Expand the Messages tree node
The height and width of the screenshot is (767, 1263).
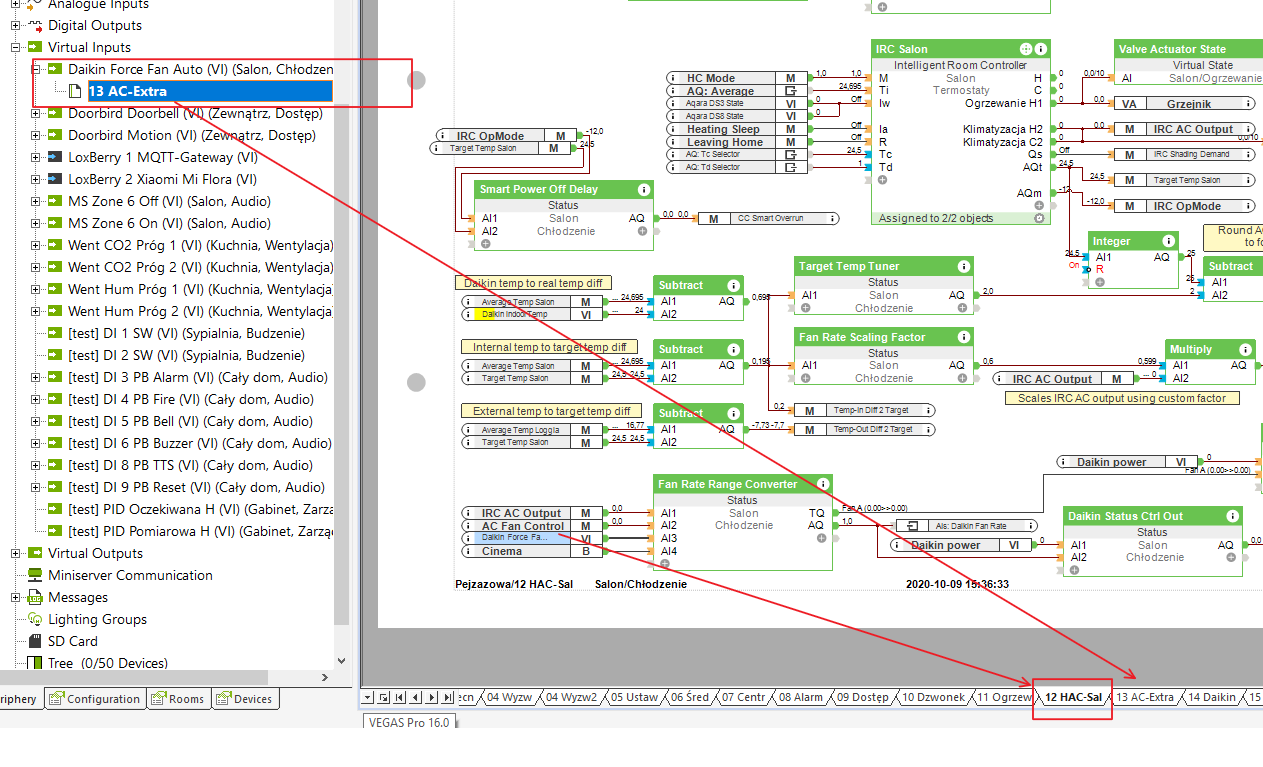point(16,597)
